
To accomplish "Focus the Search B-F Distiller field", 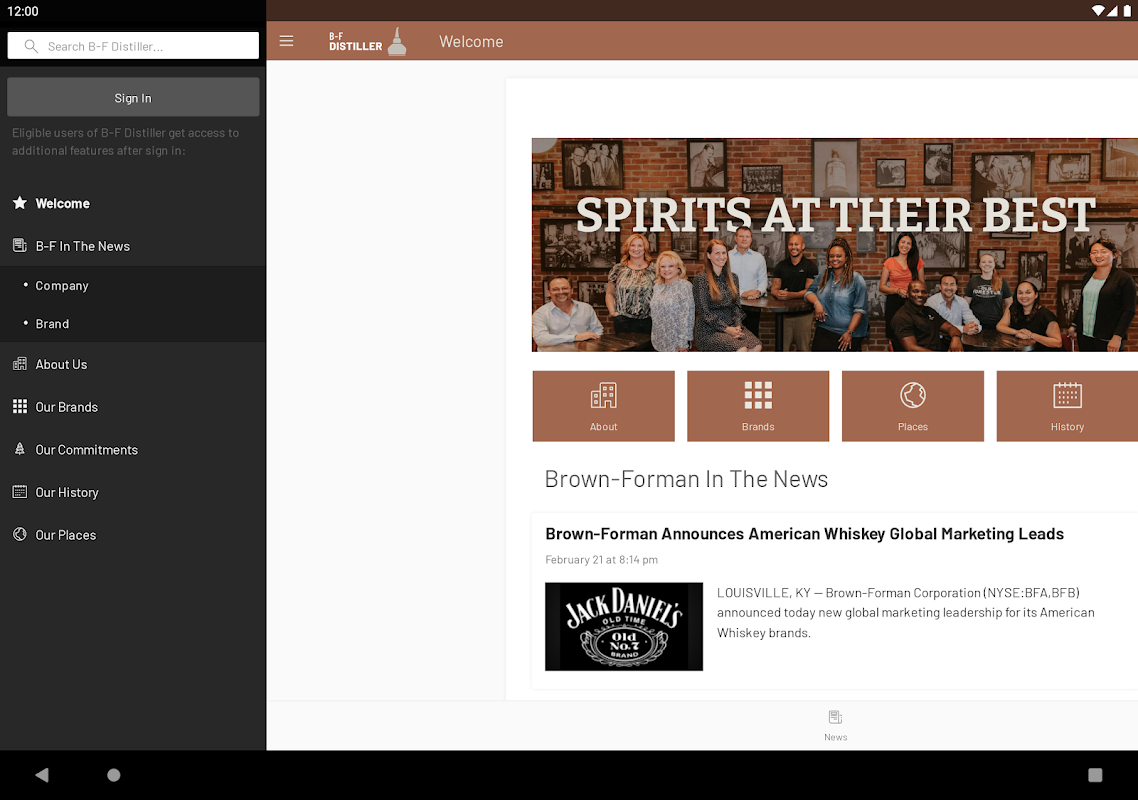I will pyautogui.click(x=133, y=46).
